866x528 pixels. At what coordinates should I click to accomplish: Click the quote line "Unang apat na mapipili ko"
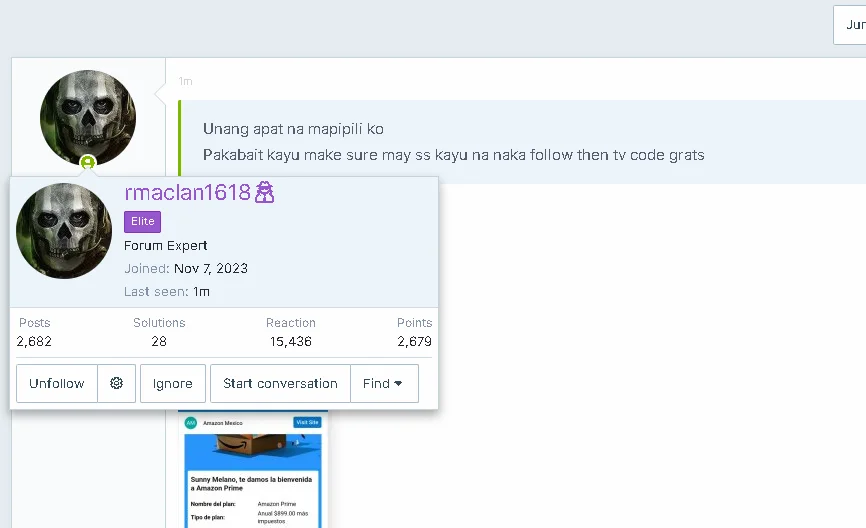pyautogui.click(x=293, y=129)
